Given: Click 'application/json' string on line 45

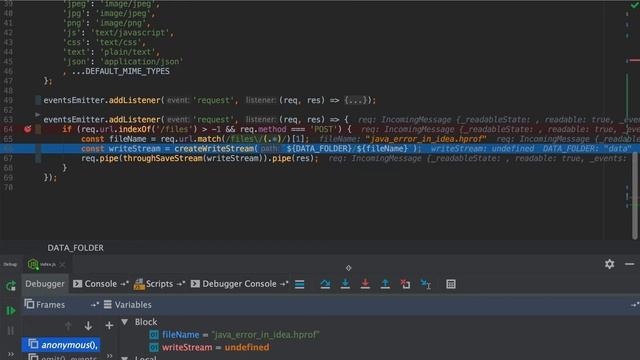Looking at the screenshot, I should [141, 62].
